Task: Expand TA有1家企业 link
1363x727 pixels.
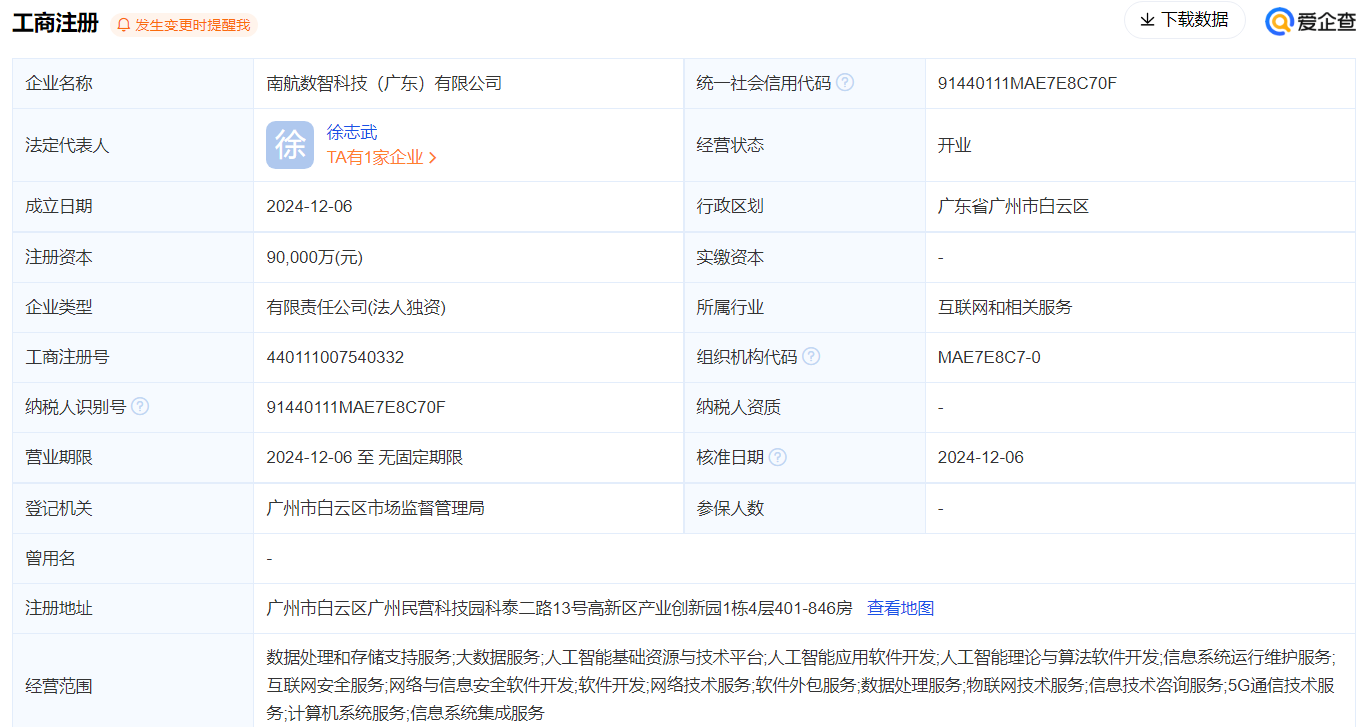Action: 381,158
